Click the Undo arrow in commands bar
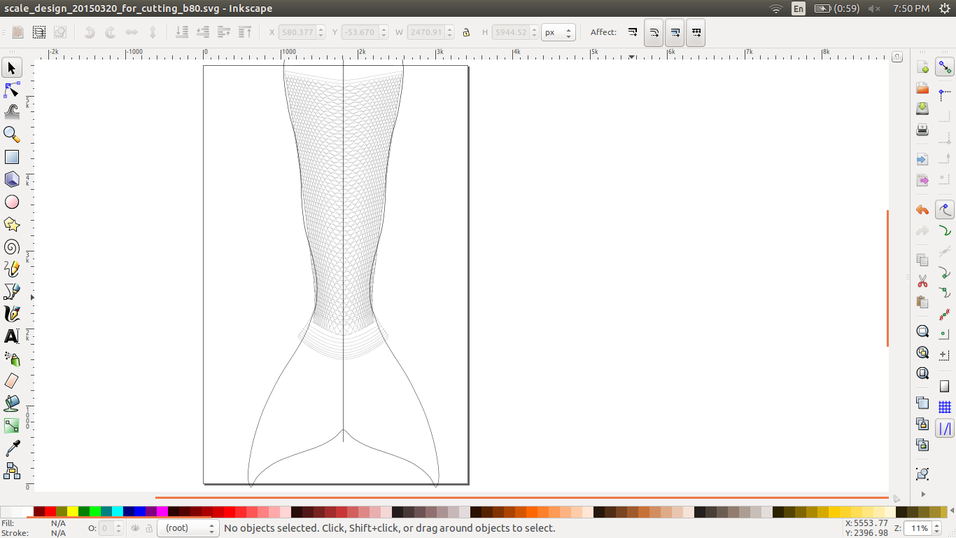The width and height of the screenshot is (956, 538). (x=921, y=210)
